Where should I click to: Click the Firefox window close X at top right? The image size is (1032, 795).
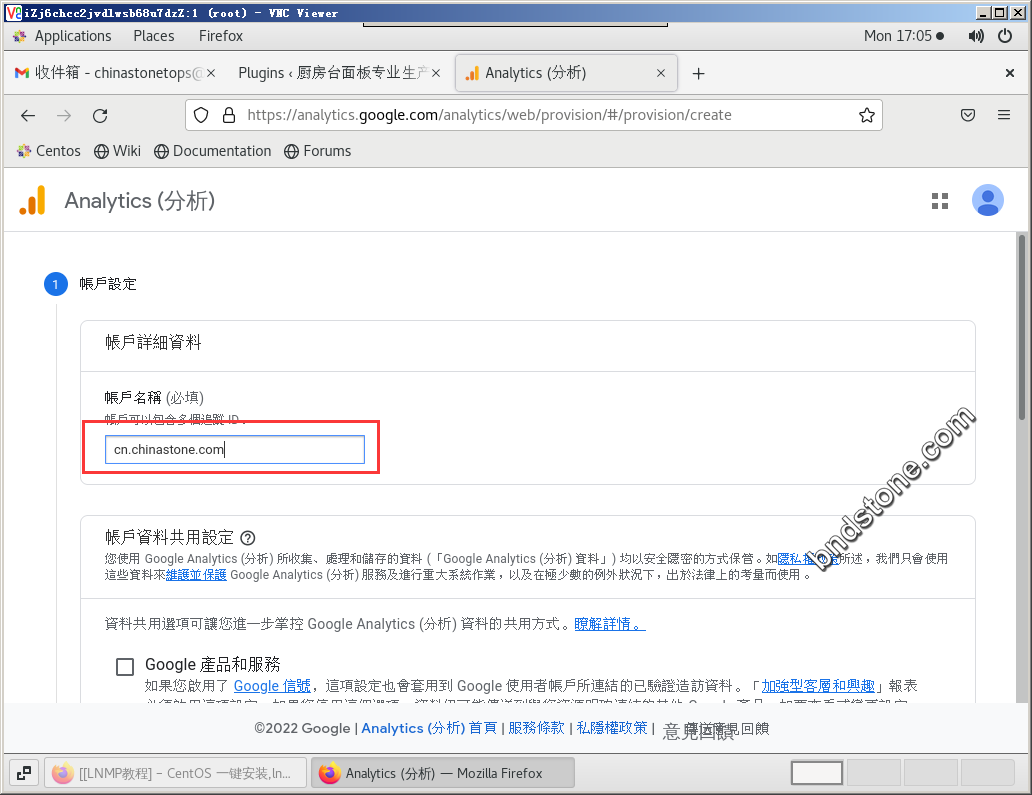[1010, 73]
